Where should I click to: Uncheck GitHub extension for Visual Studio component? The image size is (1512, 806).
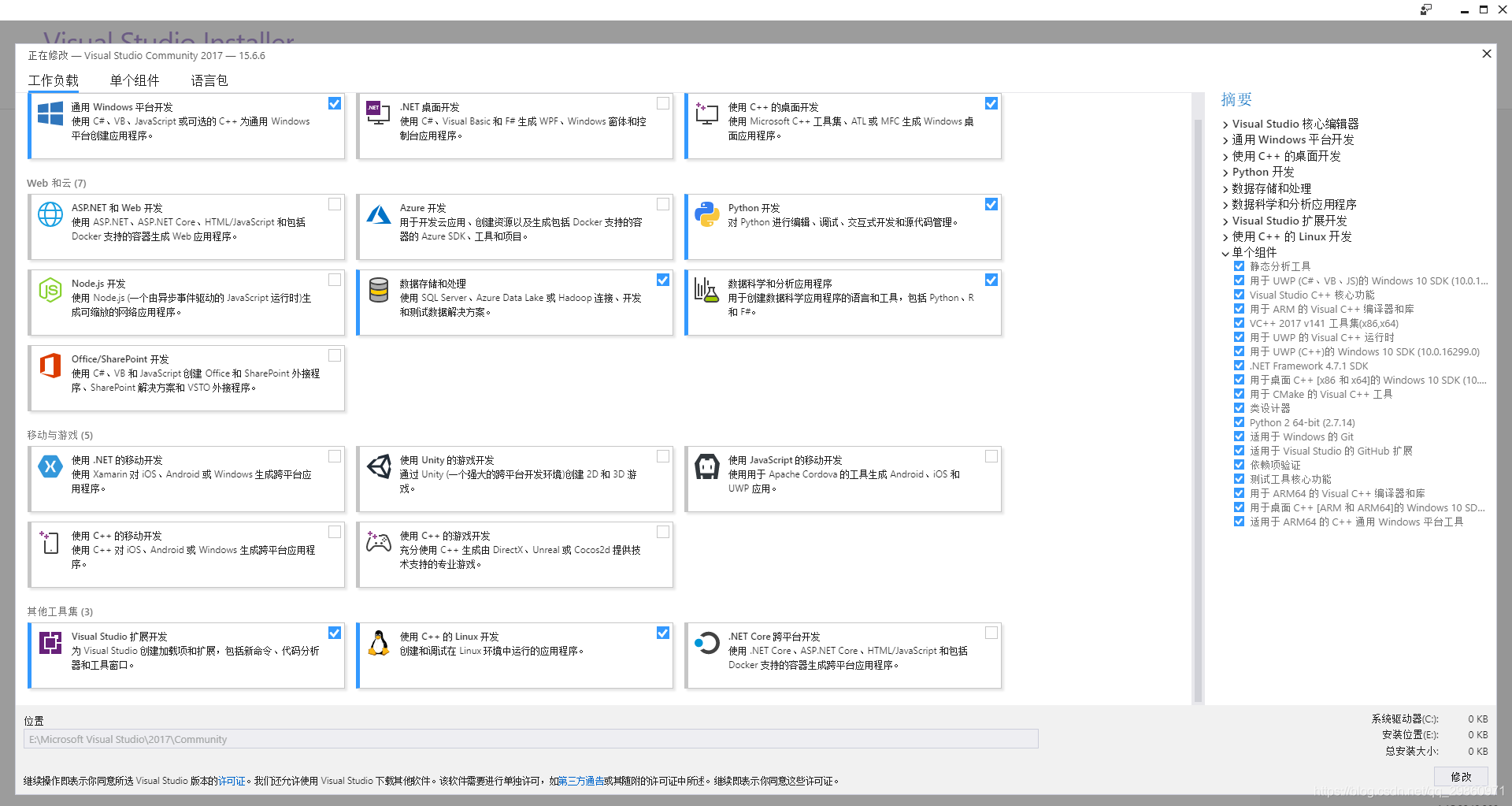coord(1239,451)
